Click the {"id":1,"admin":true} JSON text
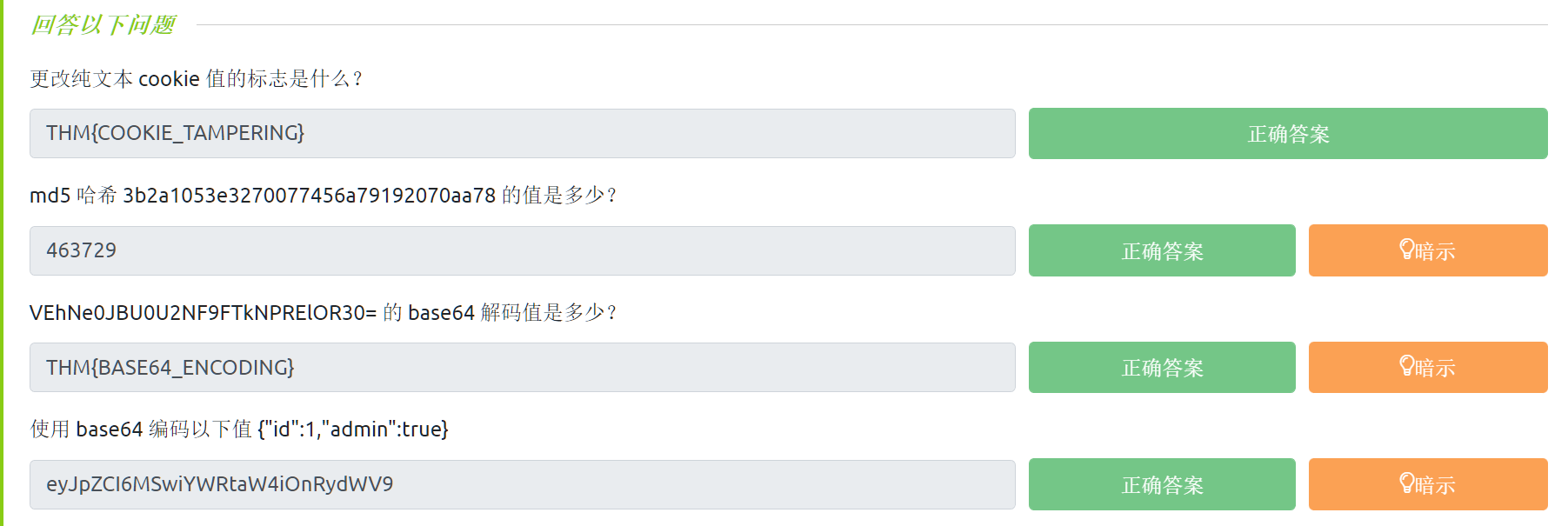Viewport: 1568px width, 526px height. click(x=353, y=429)
